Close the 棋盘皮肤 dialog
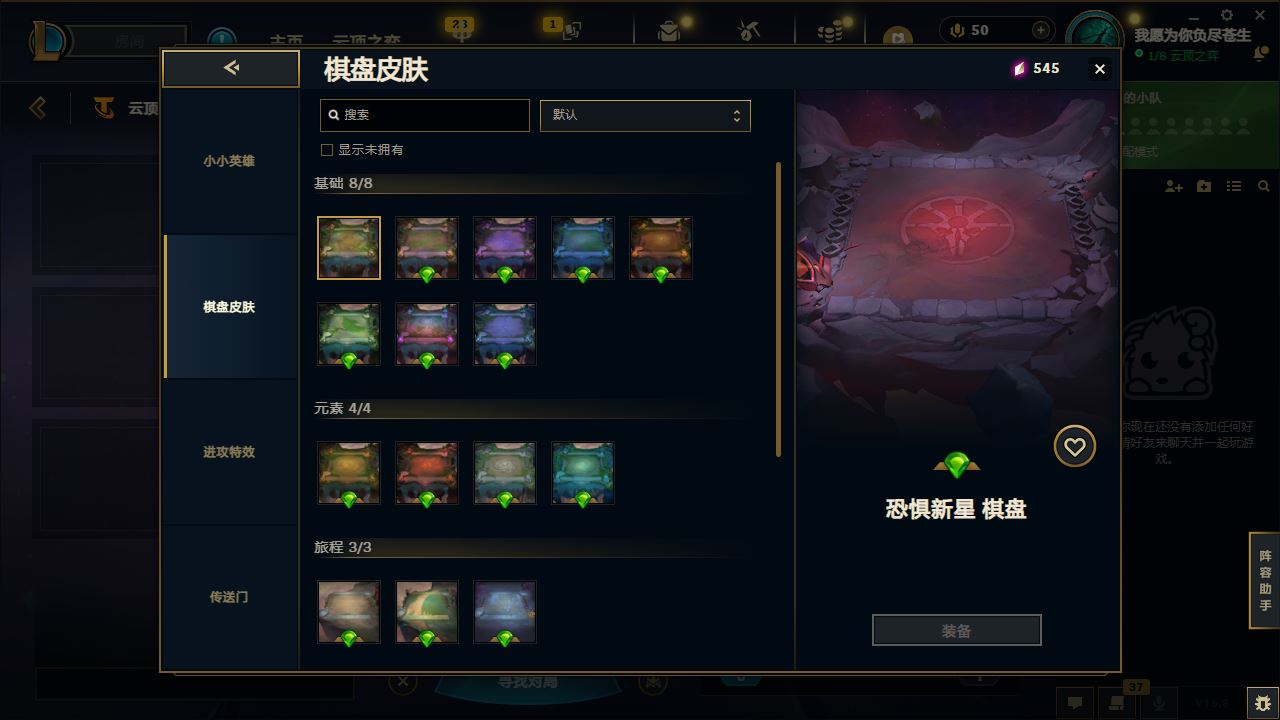This screenshot has height=720, width=1280. point(1100,68)
